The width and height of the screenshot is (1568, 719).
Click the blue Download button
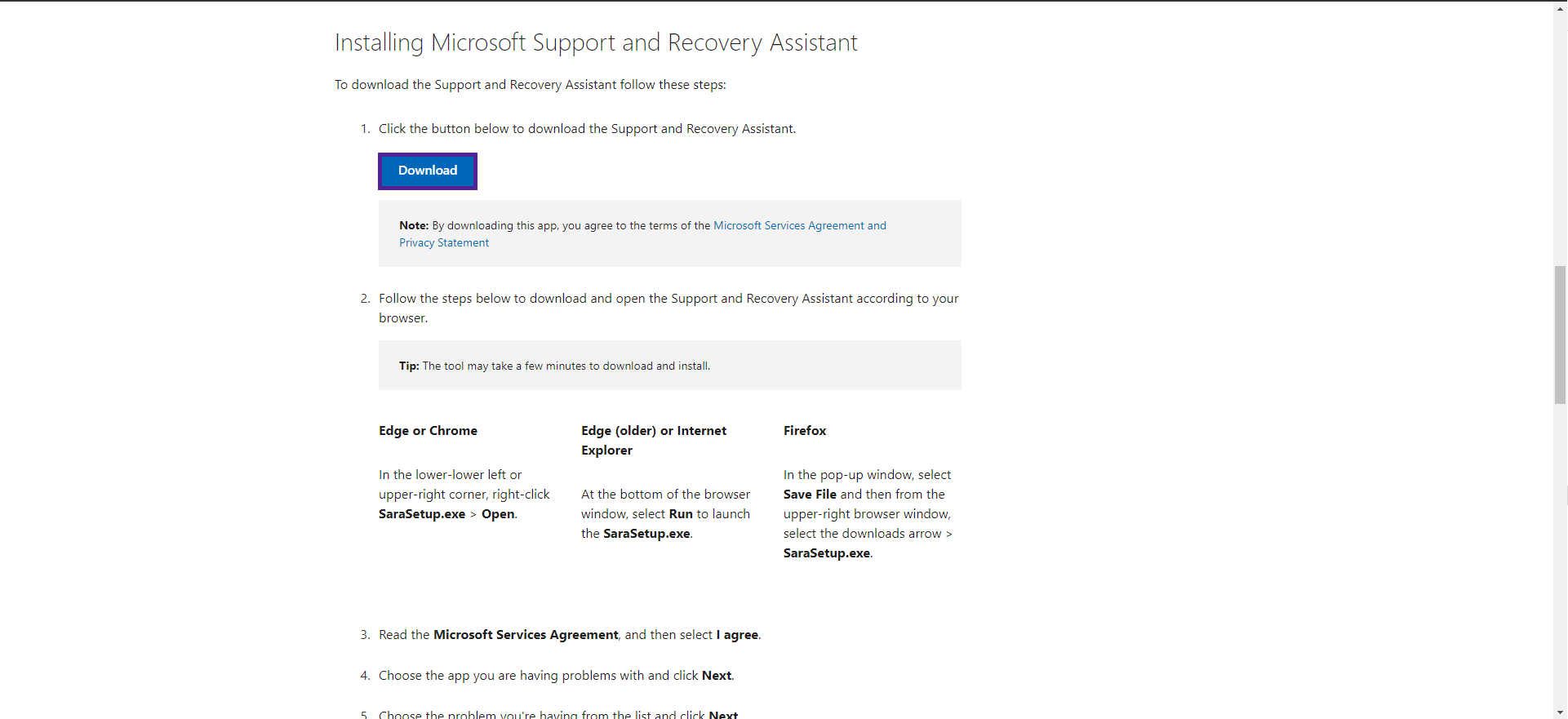tap(428, 171)
